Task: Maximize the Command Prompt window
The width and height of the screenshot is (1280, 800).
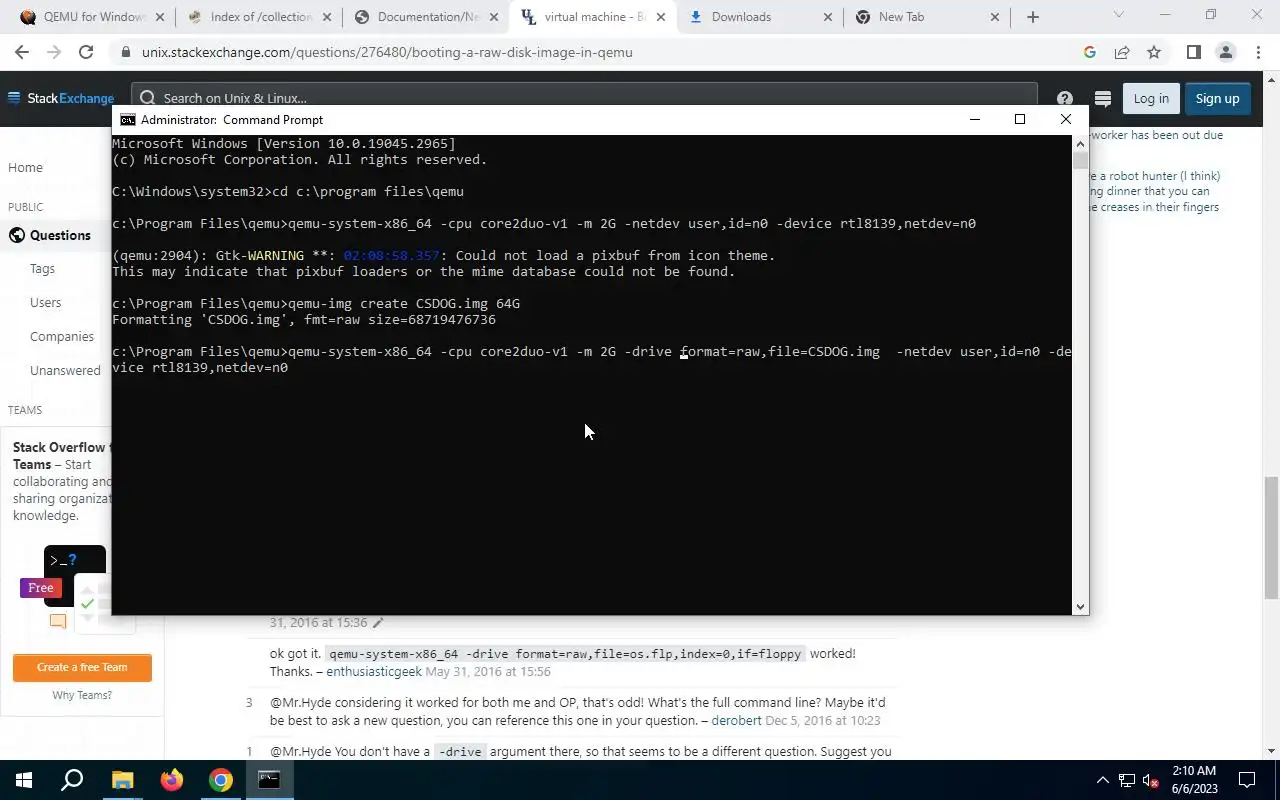Action: click(1020, 119)
